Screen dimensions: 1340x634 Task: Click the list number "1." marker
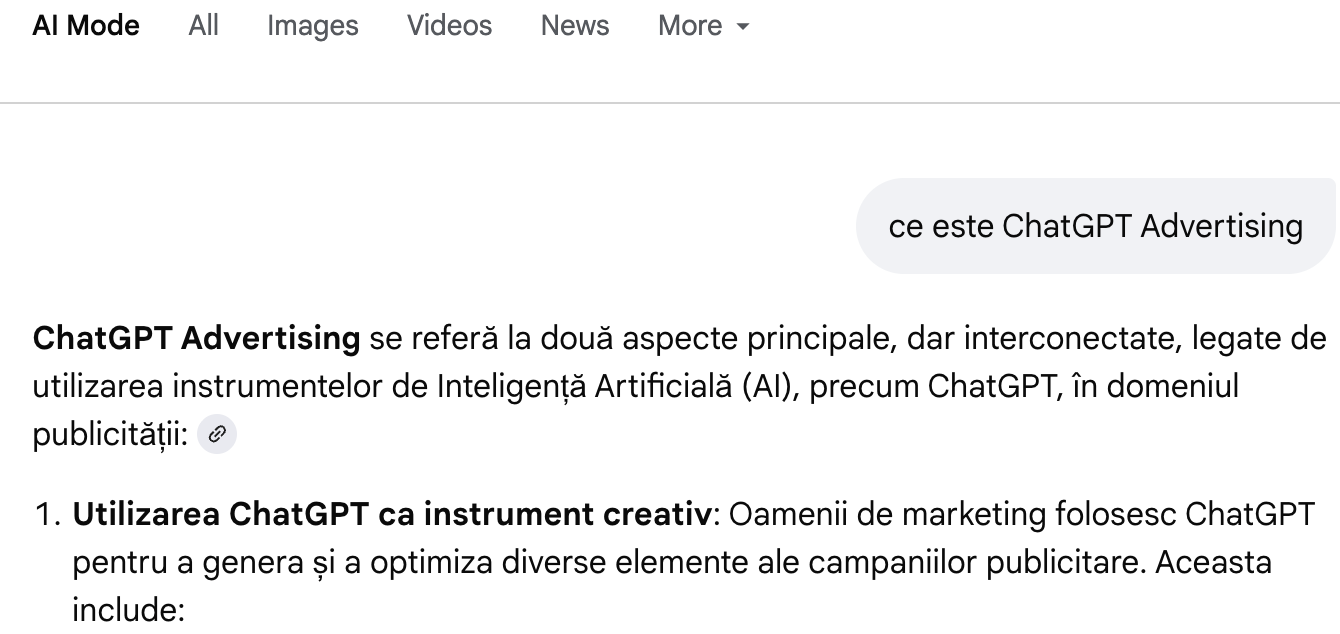pyautogui.click(x=49, y=514)
